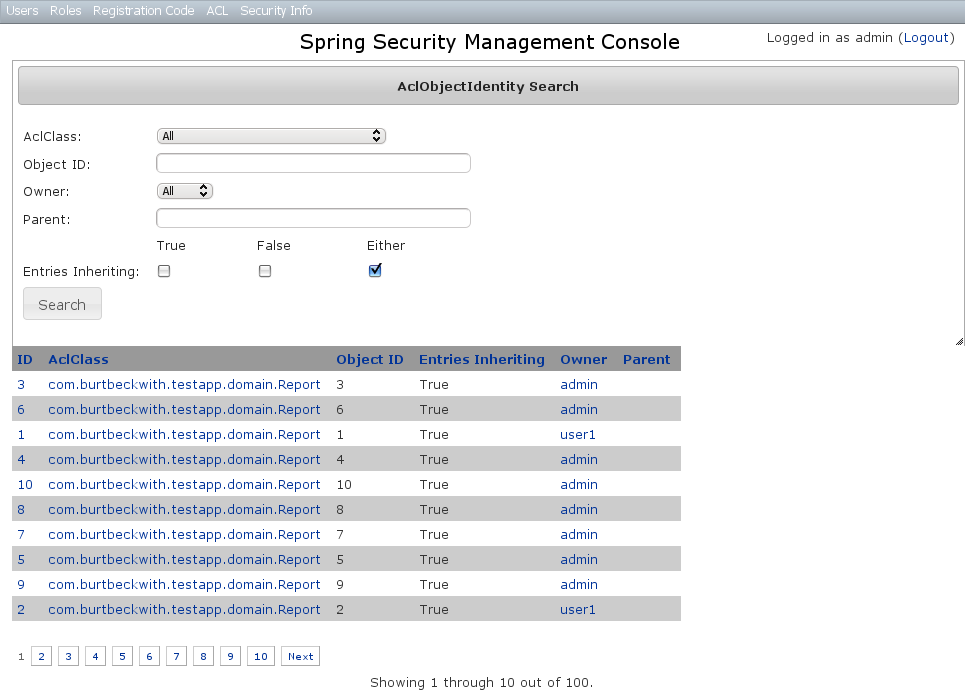Sort table by Entries Inheriting column
This screenshot has width=965, height=698.
481,360
